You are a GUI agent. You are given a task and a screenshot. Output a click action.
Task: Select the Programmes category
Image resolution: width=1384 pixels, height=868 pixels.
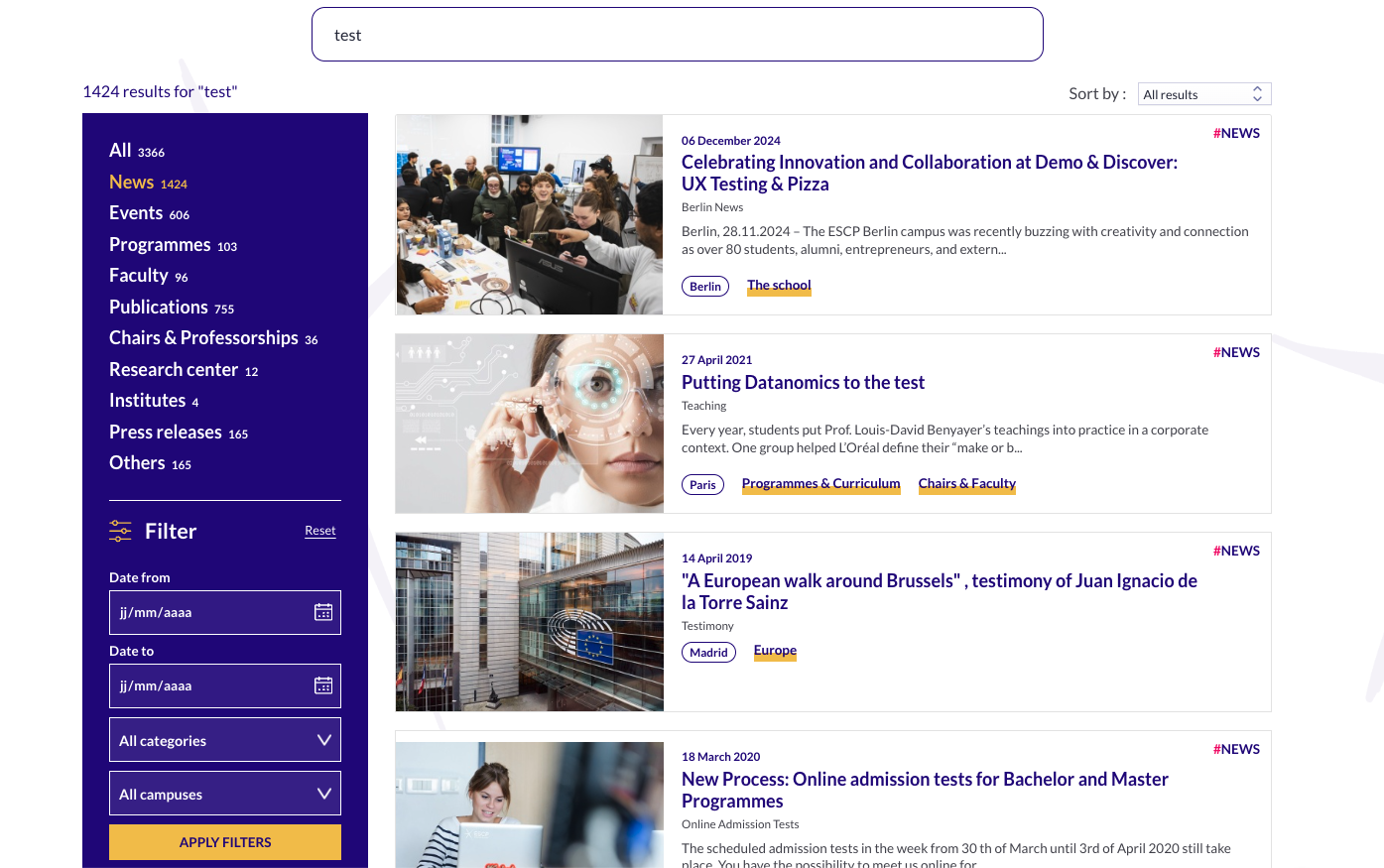click(173, 245)
